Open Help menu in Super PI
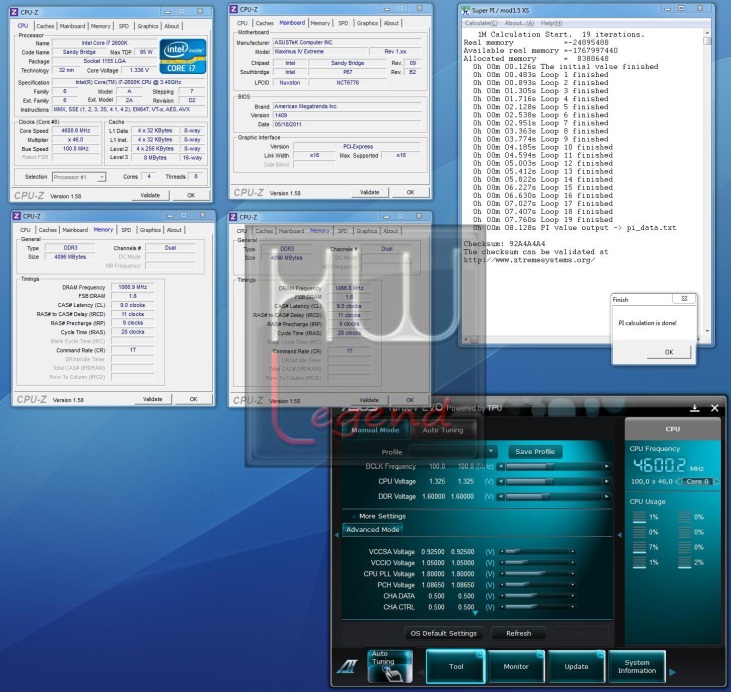Image resolution: width=731 pixels, height=692 pixels. (x=552, y=23)
